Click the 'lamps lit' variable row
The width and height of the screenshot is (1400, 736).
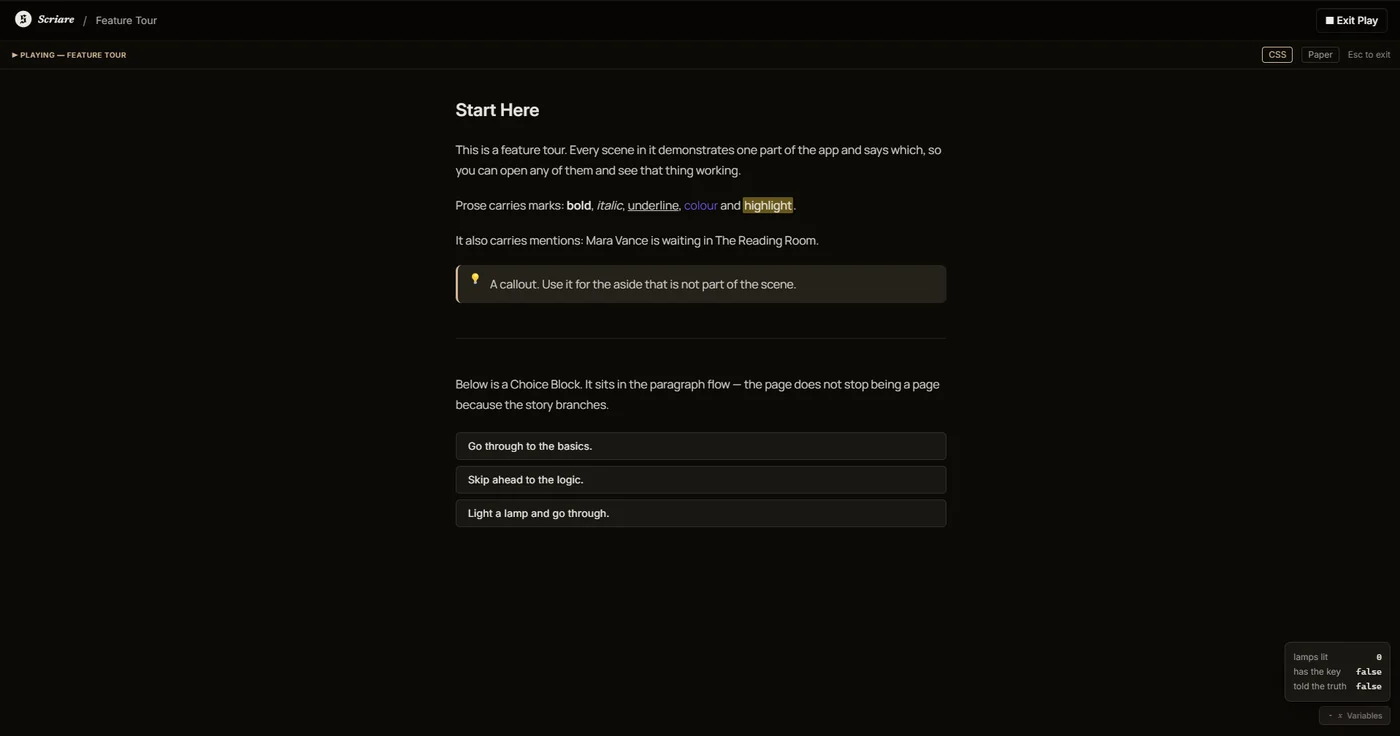coord(1337,657)
